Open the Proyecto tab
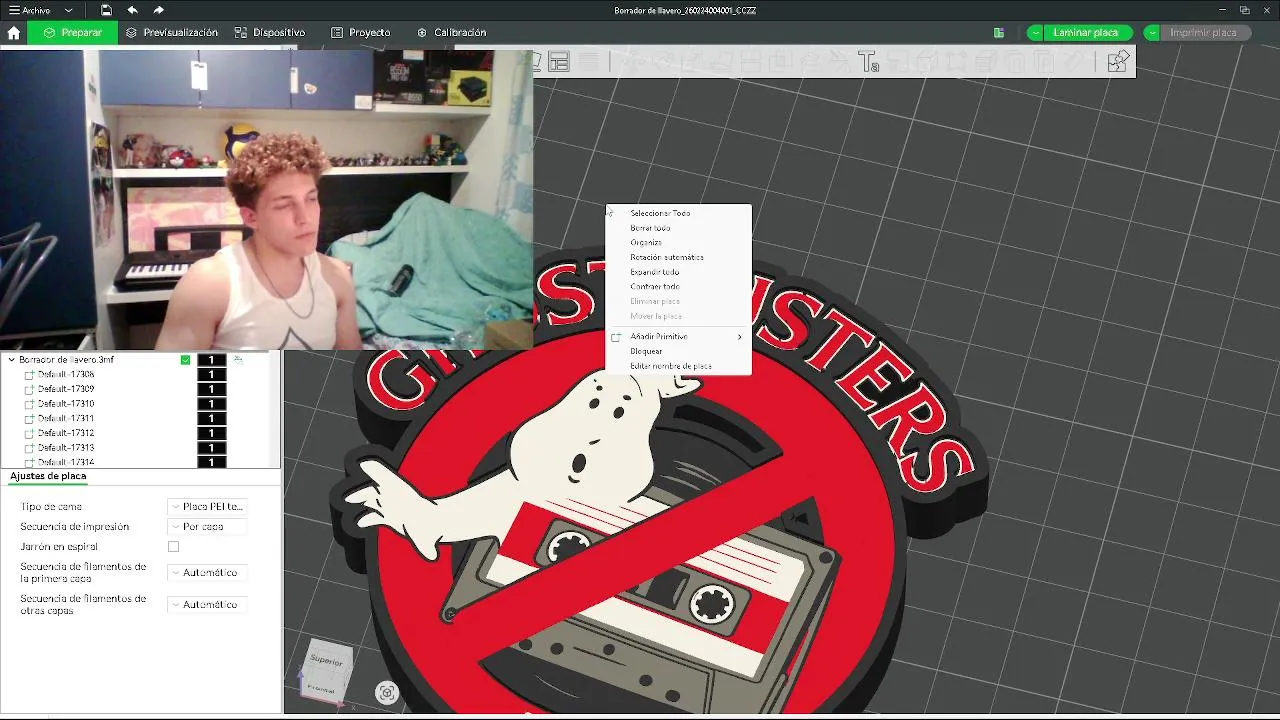The image size is (1280, 720). (361, 33)
